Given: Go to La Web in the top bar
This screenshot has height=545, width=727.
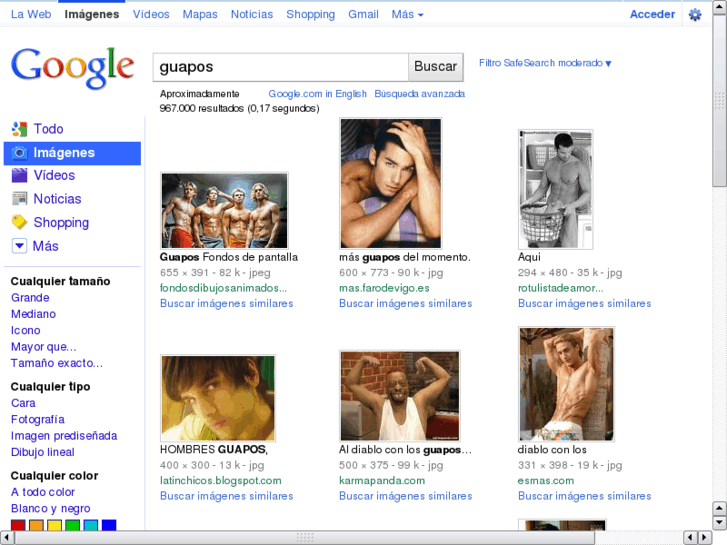Looking at the screenshot, I should [31, 14].
